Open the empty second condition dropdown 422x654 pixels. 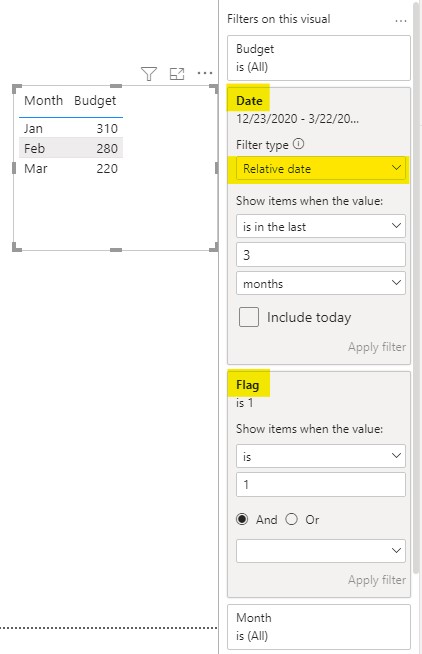point(321,551)
